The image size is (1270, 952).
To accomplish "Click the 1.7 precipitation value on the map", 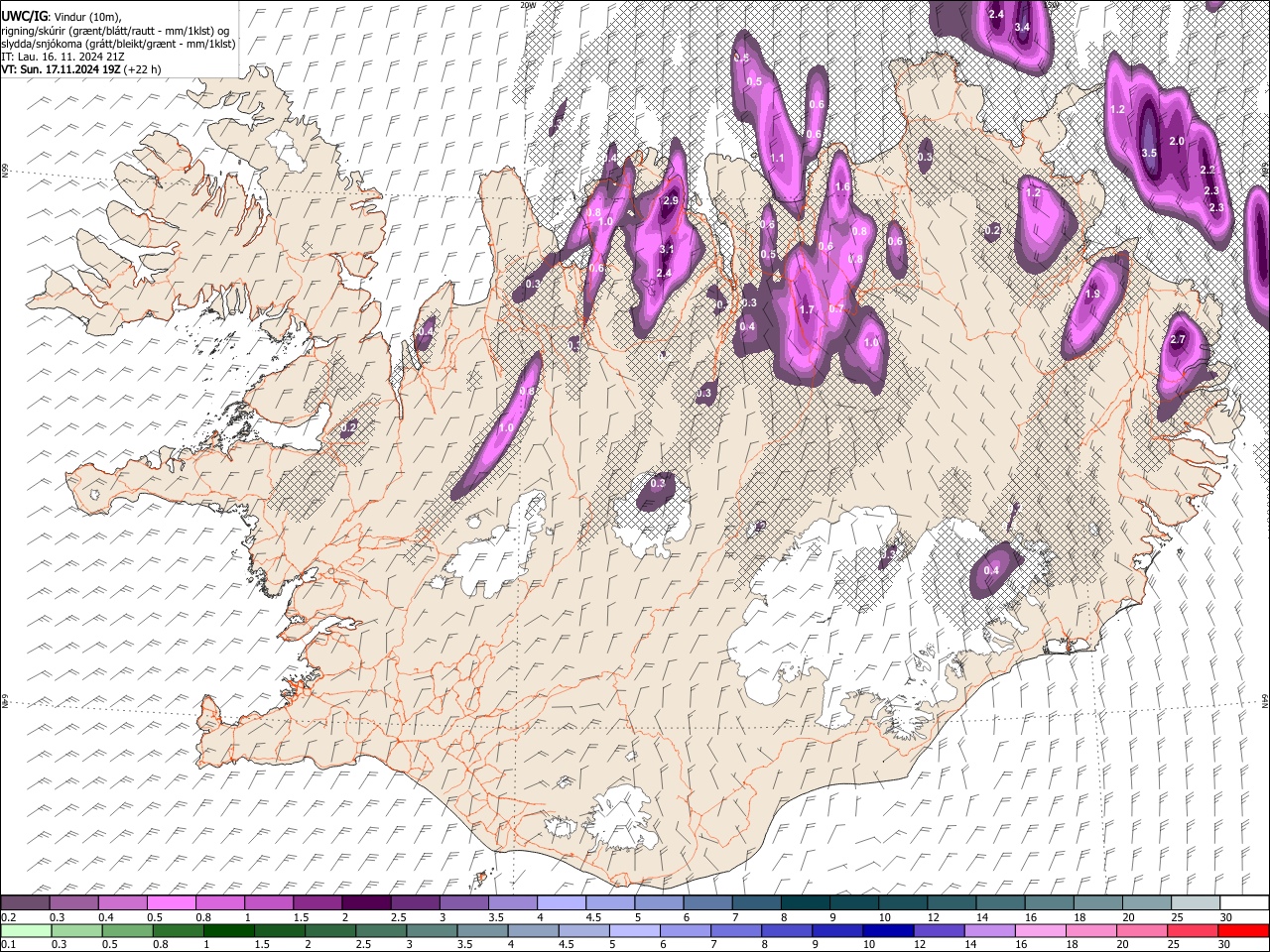I will click(807, 310).
